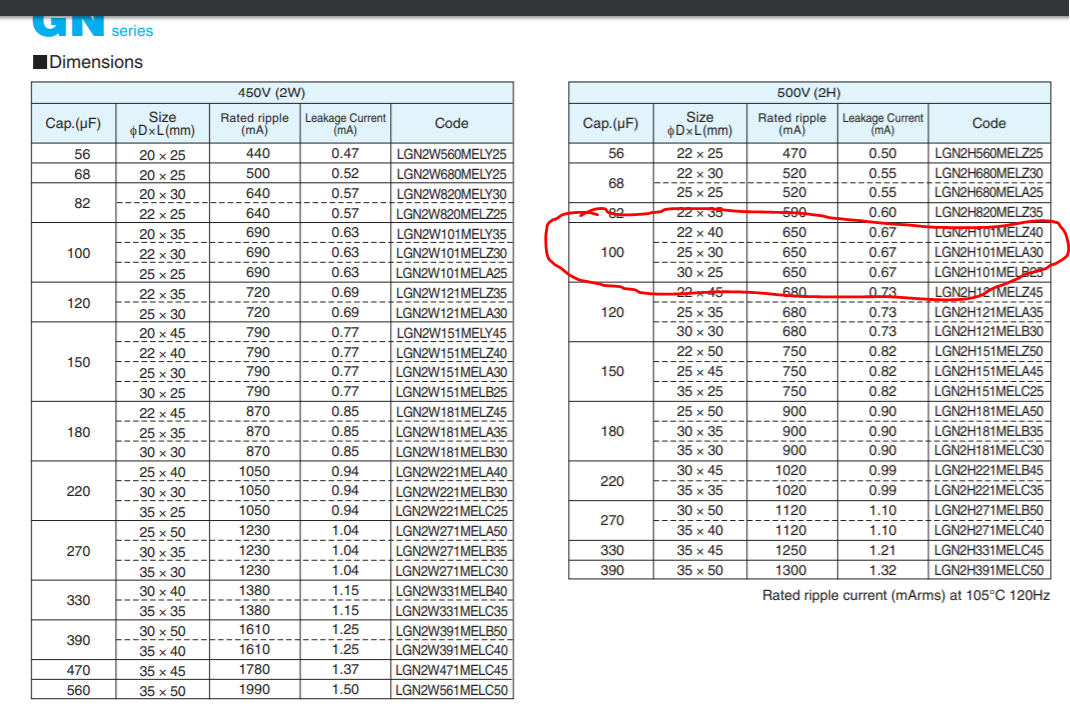Select Cap.(µF) header in 500V table
This screenshot has width=1070, height=720.
pos(611,123)
